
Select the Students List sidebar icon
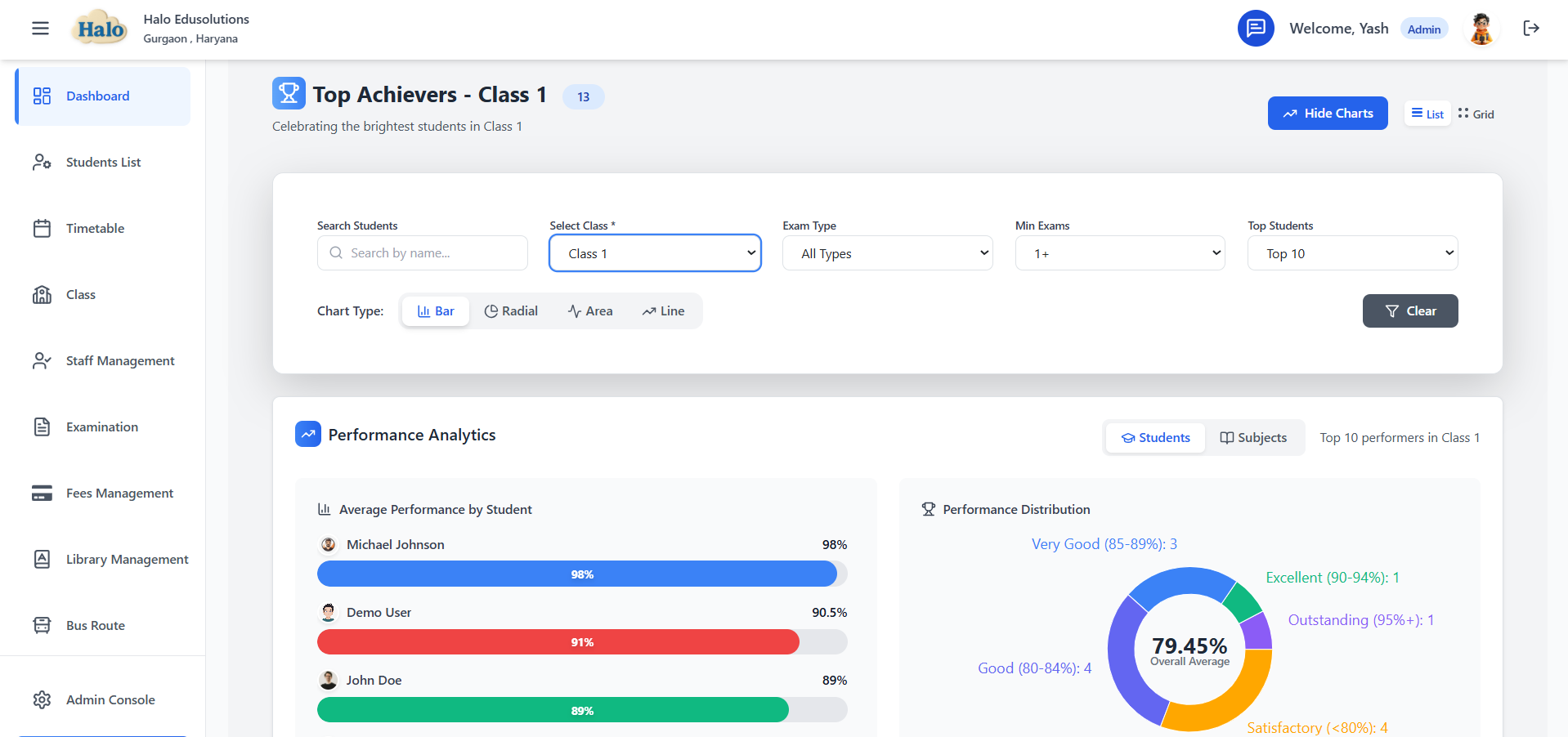pyautogui.click(x=43, y=162)
